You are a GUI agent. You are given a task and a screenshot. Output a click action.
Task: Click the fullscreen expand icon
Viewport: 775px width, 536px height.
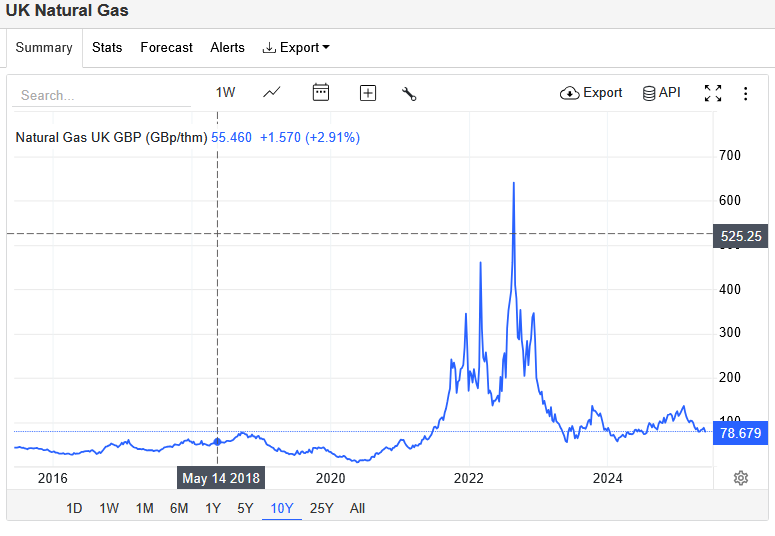pyautogui.click(x=713, y=93)
